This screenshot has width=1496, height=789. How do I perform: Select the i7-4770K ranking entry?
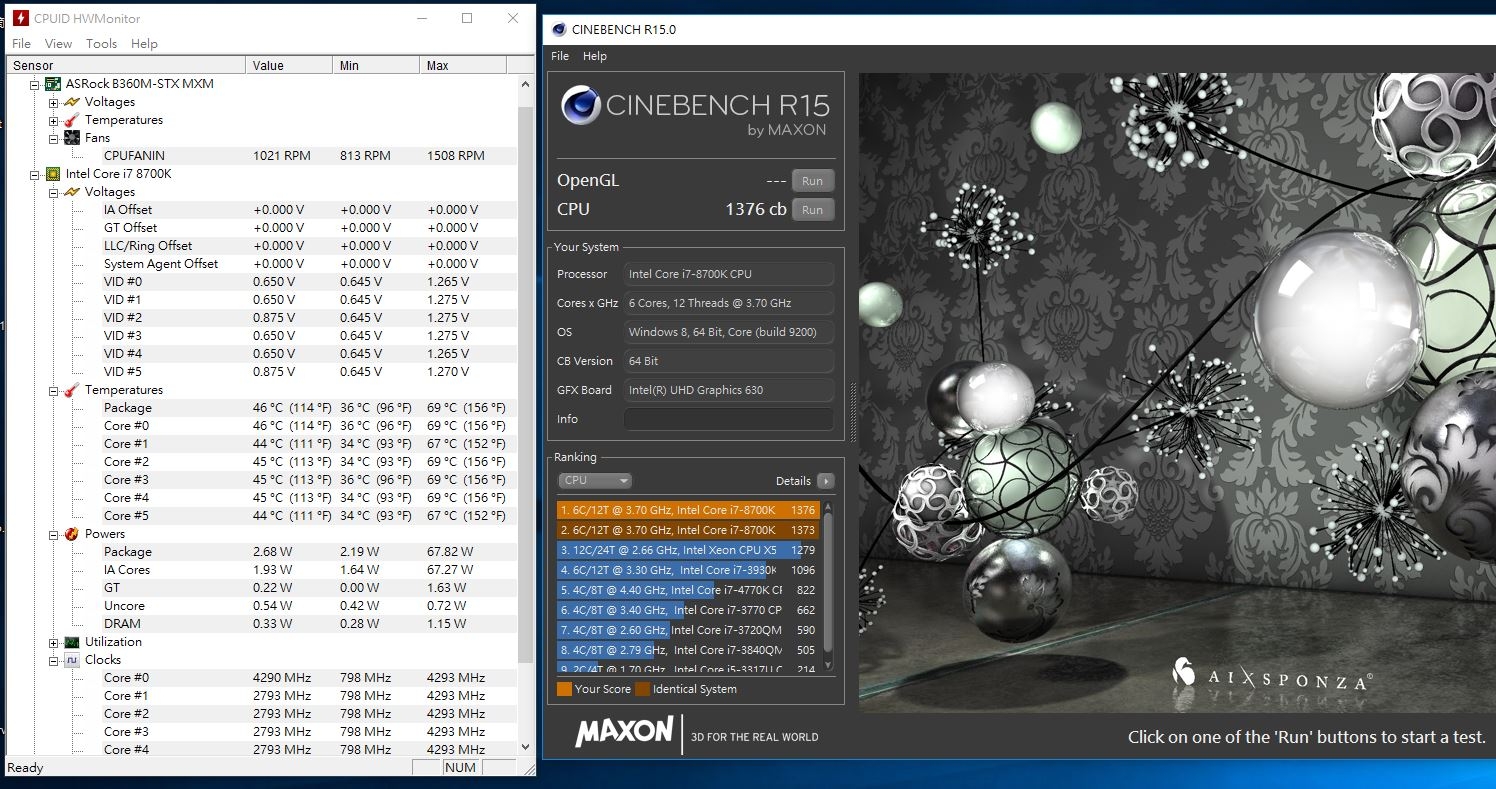click(x=688, y=590)
